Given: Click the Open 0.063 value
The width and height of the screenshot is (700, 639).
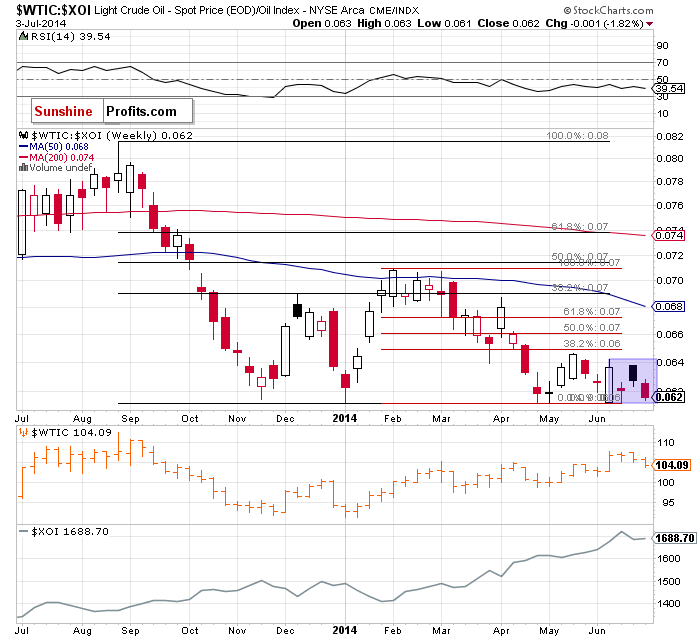Looking at the screenshot, I should pyautogui.click(x=322, y=23).
